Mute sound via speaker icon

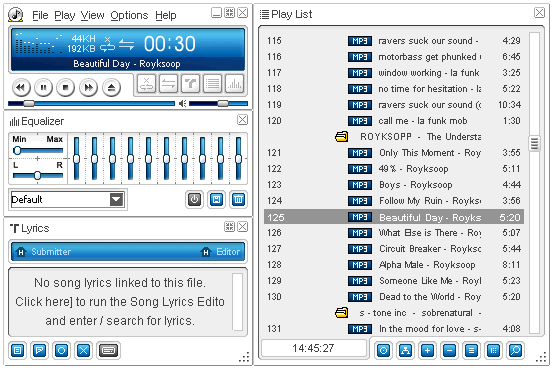pos(182,103)
